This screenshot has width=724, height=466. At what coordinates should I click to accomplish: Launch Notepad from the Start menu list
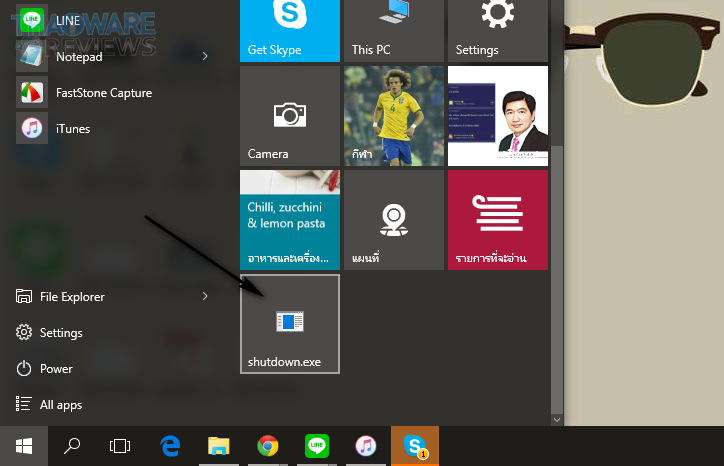(103, 56)
